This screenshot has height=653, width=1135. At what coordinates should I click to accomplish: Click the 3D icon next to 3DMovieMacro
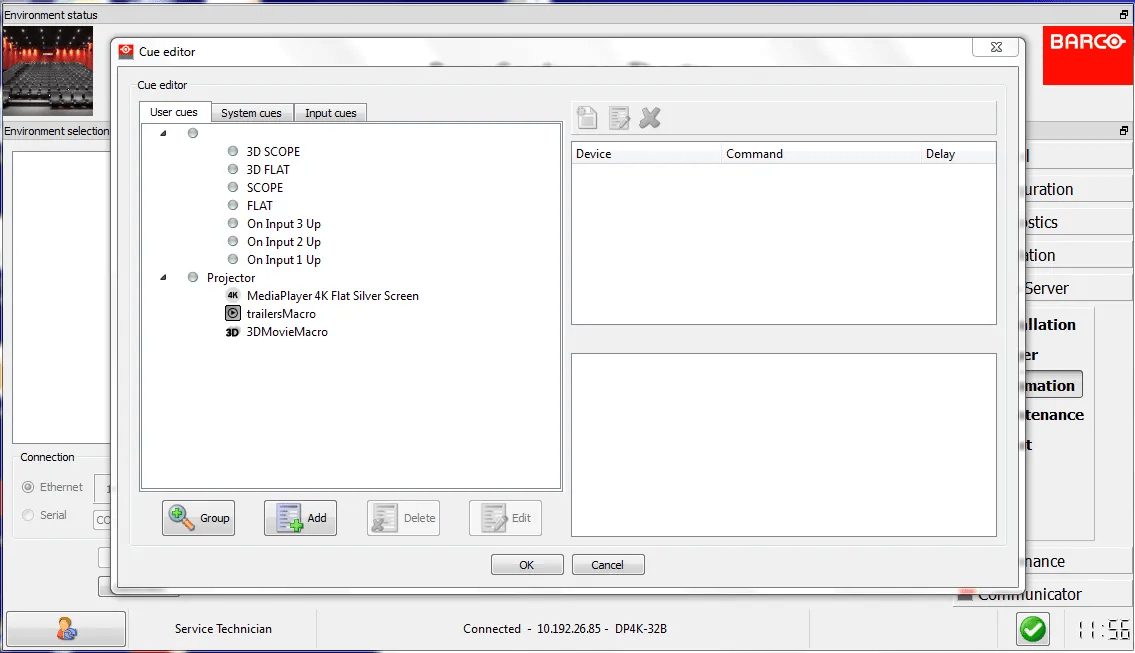232,332
